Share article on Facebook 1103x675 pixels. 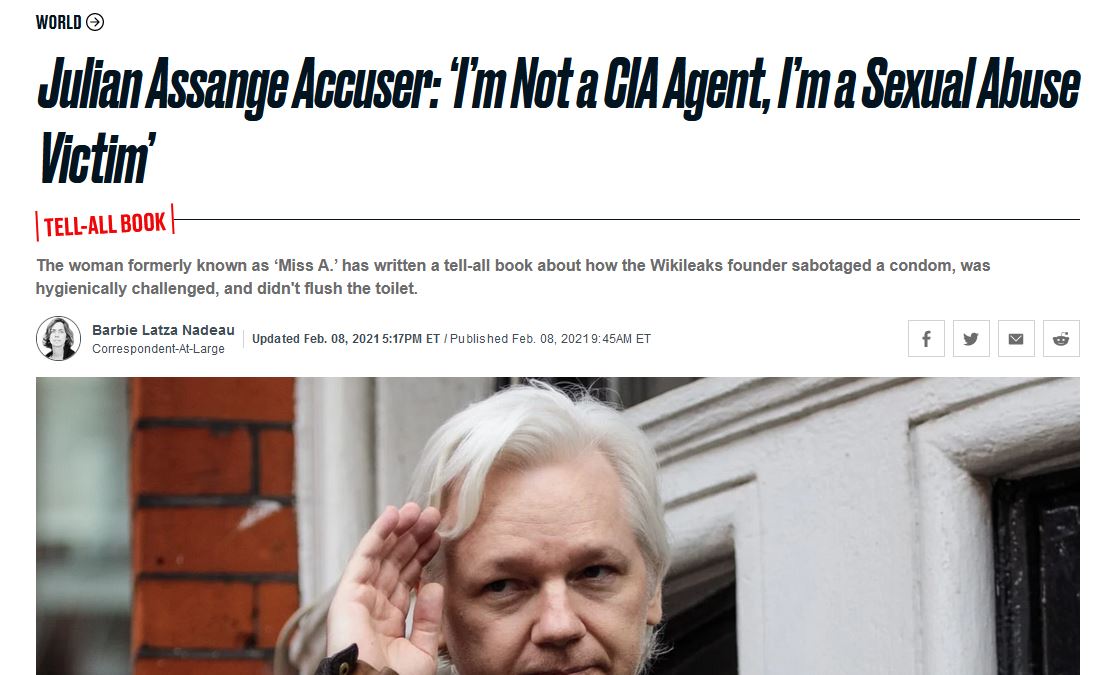(926, 339)
